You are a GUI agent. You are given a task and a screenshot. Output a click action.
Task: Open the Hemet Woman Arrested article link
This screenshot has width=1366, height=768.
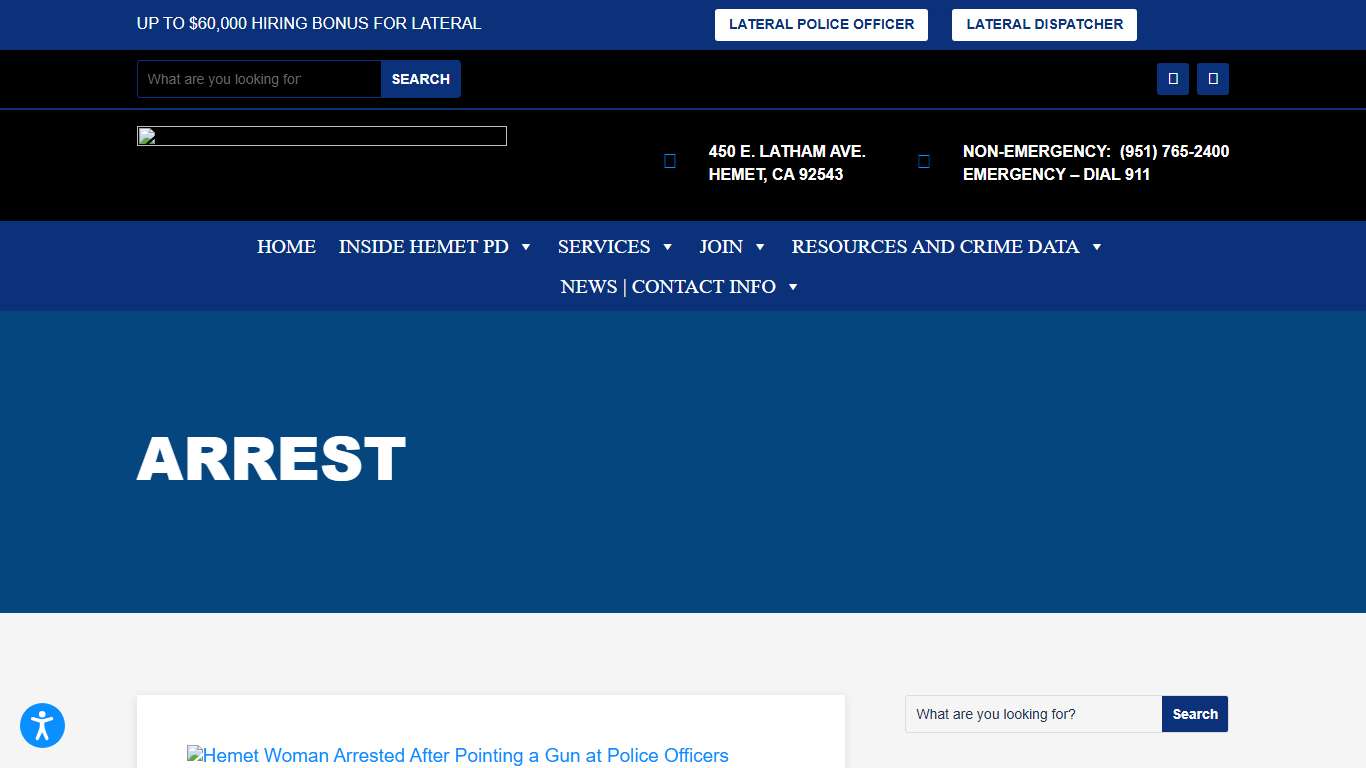click(x=465, y=755)
